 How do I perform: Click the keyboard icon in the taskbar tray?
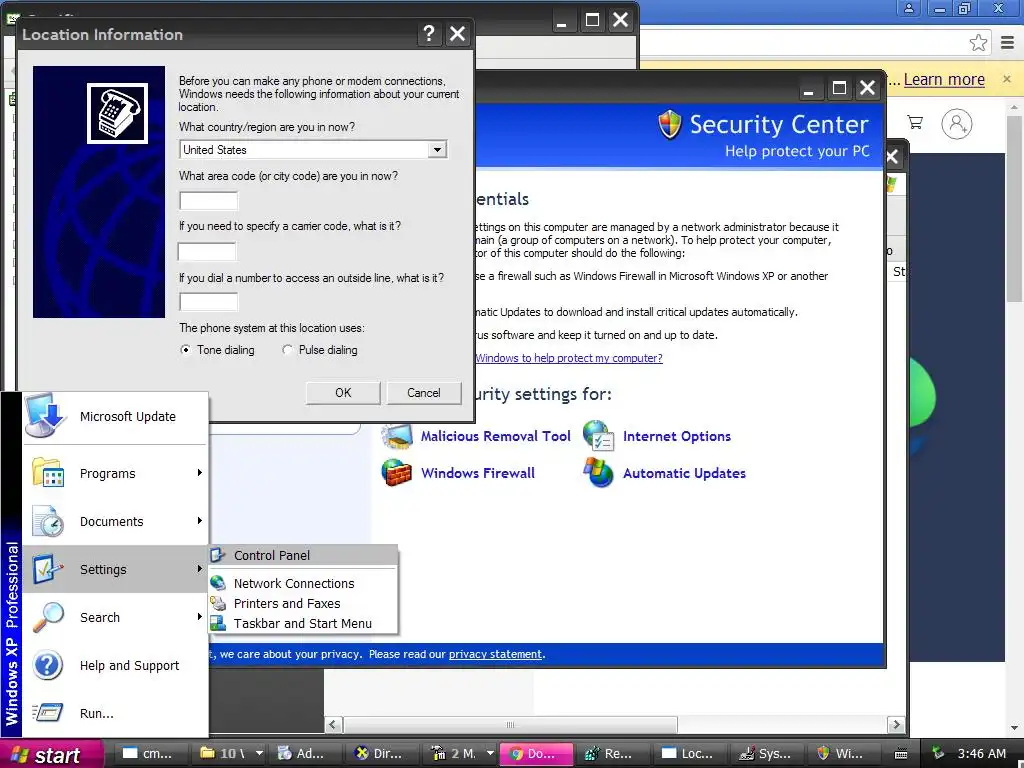coord(901,754)
